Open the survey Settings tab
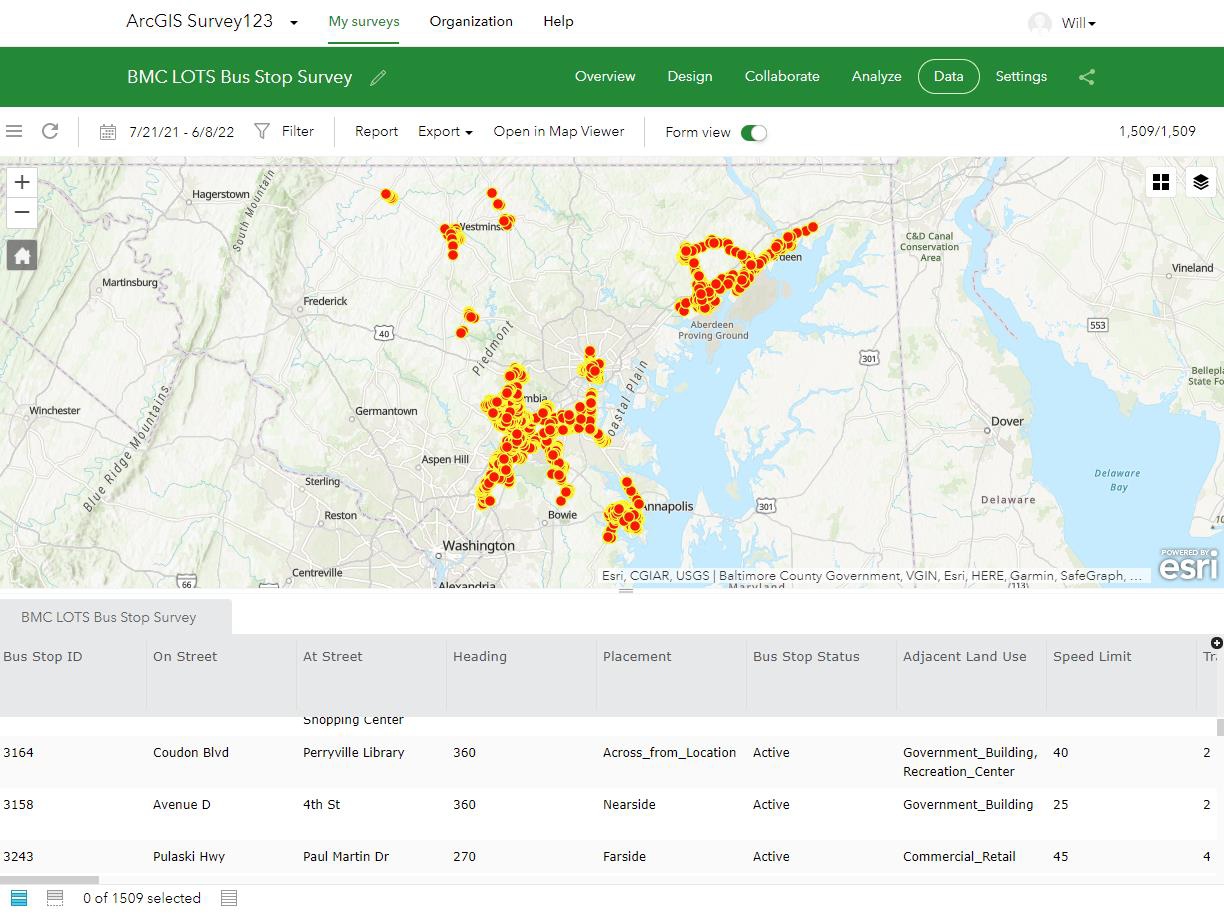Viewport: 1224px width, 914px height. (x=1021, y=76)
